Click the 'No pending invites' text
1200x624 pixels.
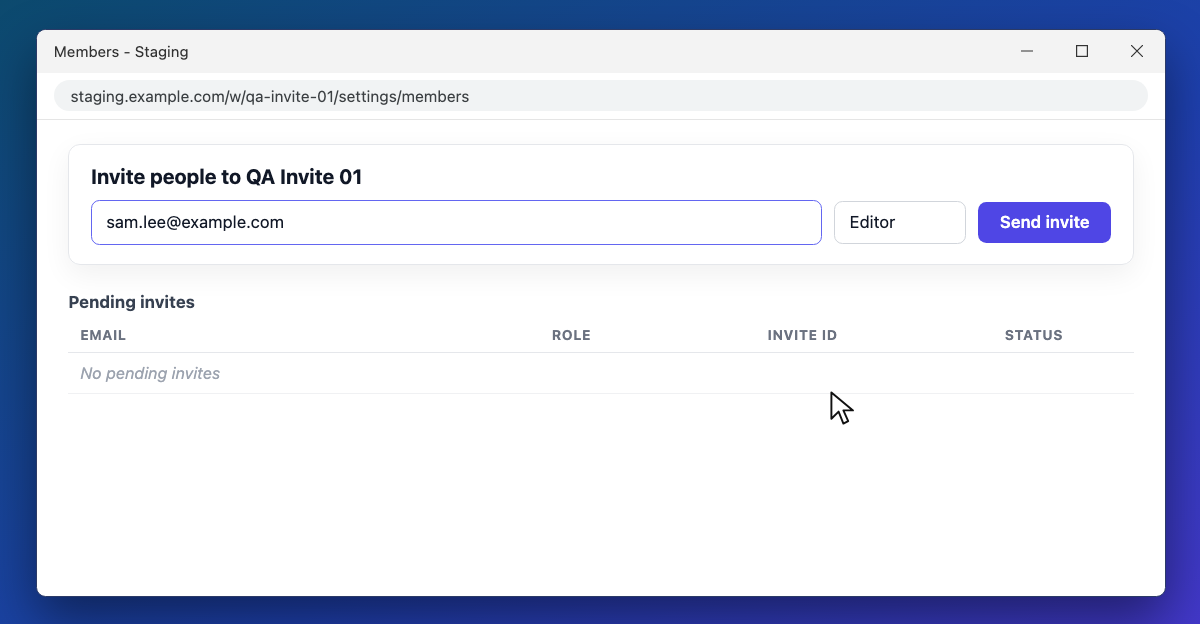(x=150, y=373)
